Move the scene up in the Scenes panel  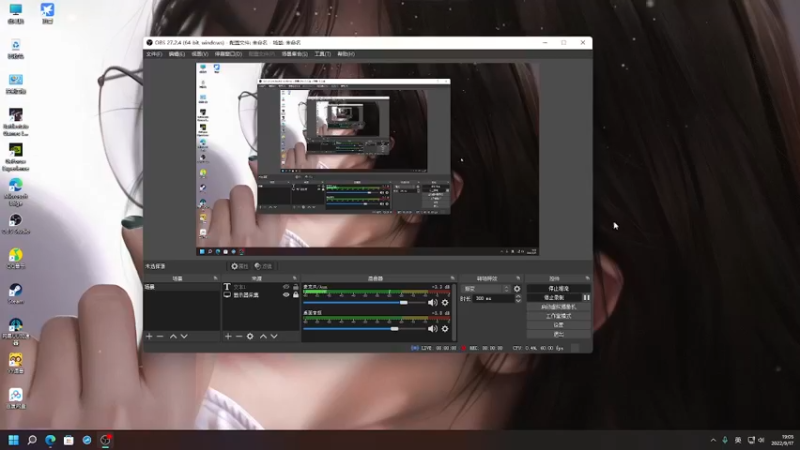pos(173,336)
